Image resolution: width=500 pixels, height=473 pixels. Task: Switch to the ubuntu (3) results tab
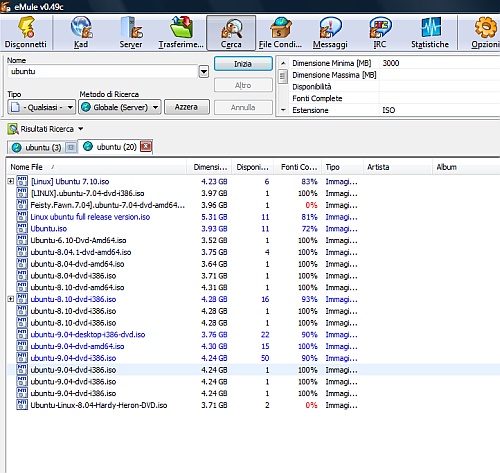pyautogui.click(x=42, y=147)
